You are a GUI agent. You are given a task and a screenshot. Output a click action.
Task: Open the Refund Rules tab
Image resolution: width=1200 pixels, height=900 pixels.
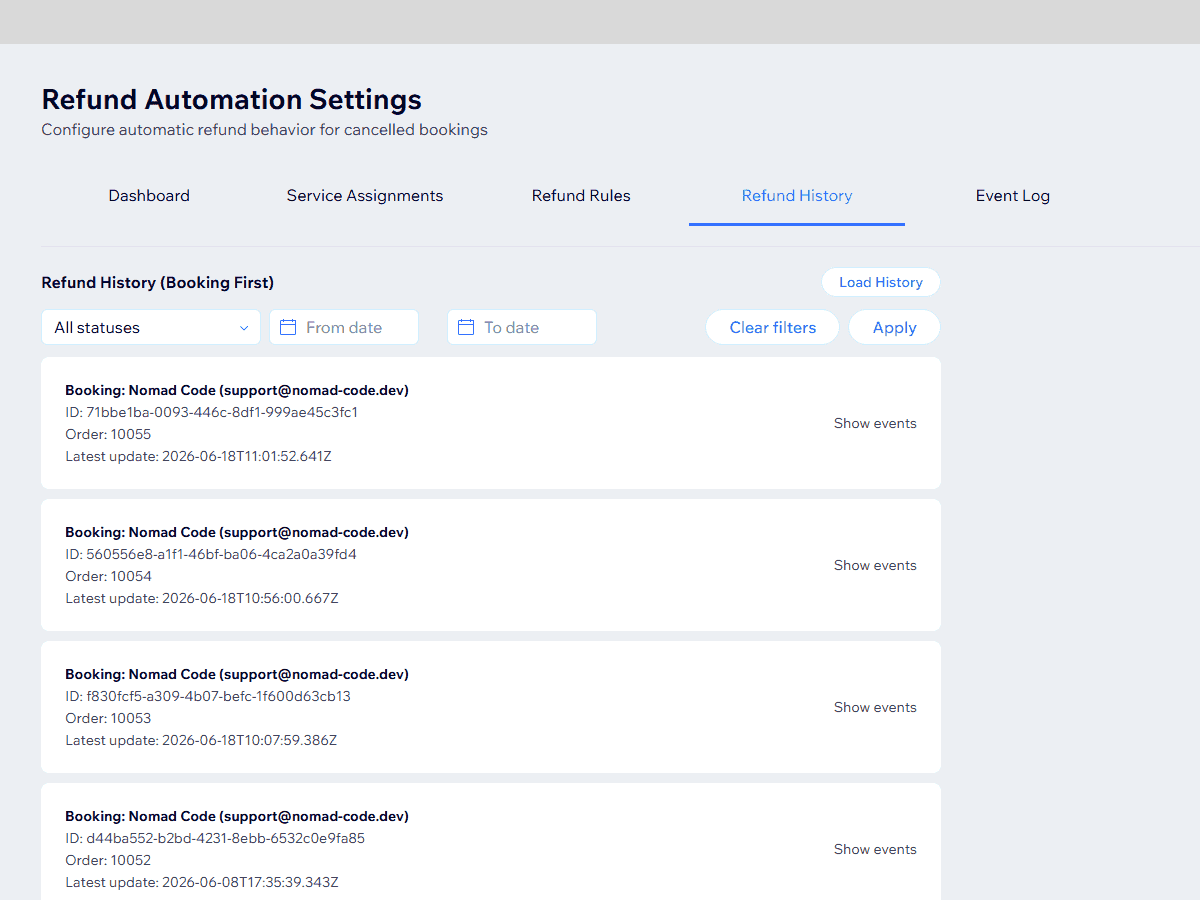(581, 196)
